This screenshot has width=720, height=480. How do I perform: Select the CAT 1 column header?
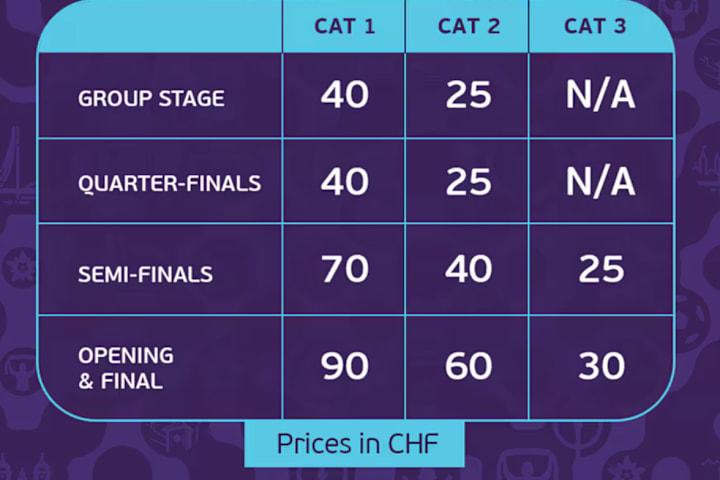(344, 26)
